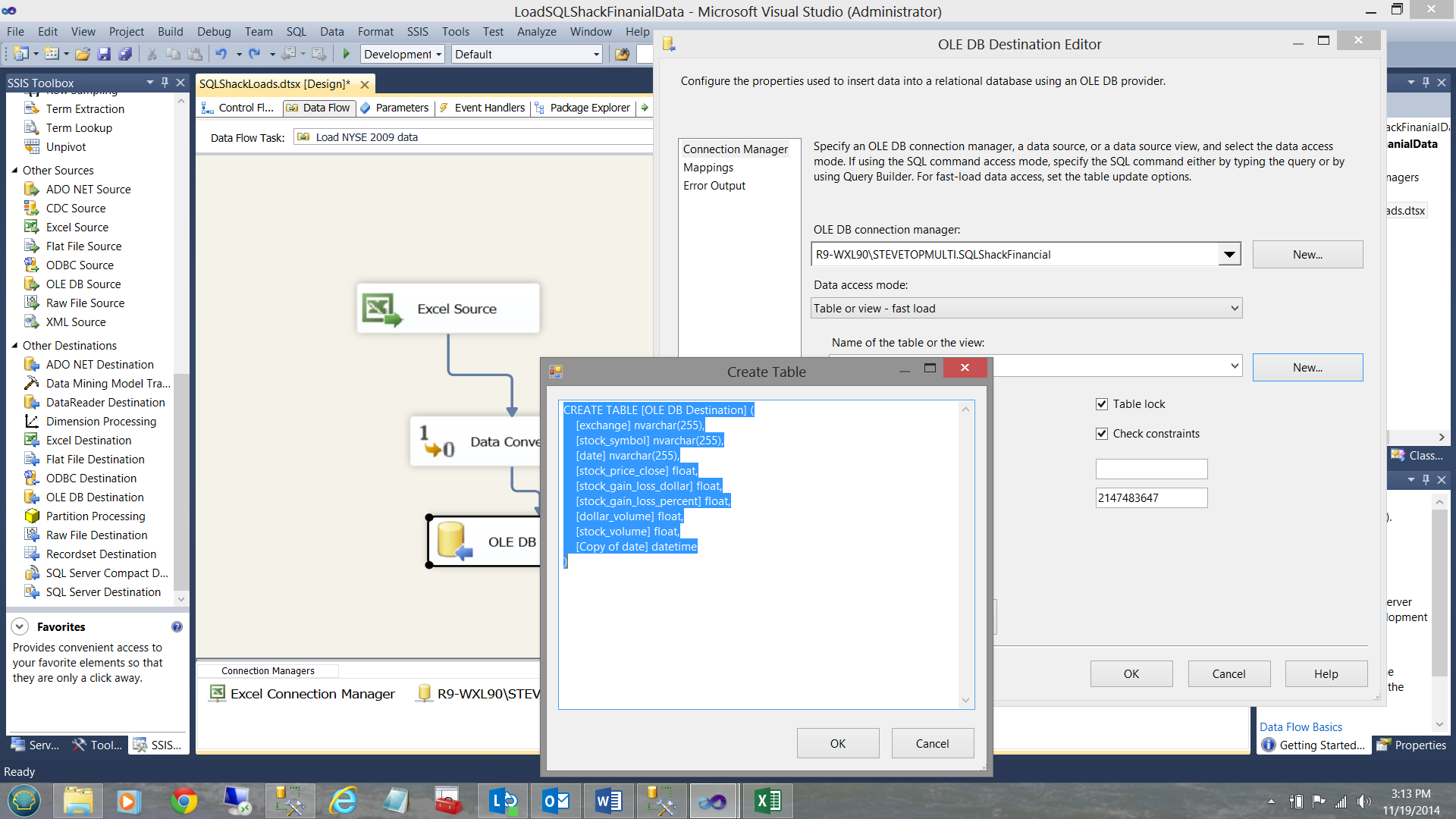Uncheck the Table lock checkbox
The width and height of the screenshot is (1456, 819).
point(1102,404)
